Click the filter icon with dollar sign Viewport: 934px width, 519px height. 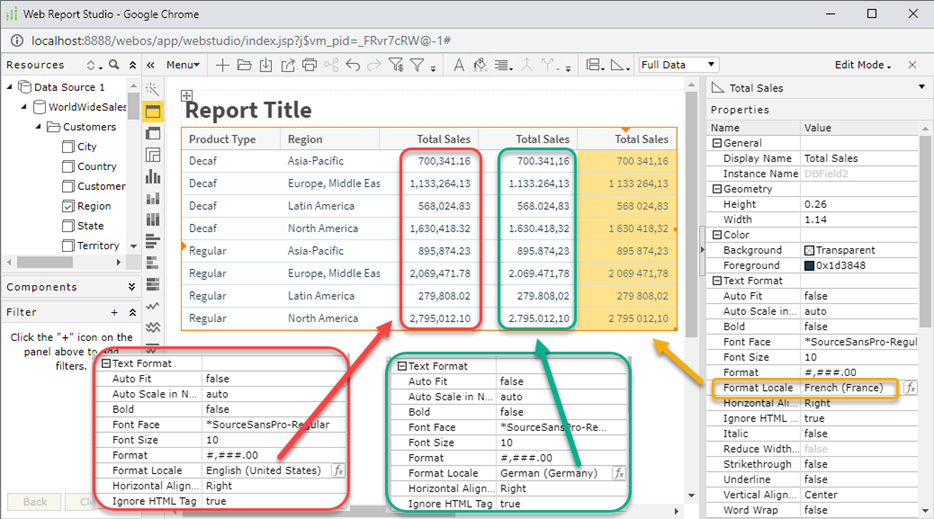click(x=396, y=65)
